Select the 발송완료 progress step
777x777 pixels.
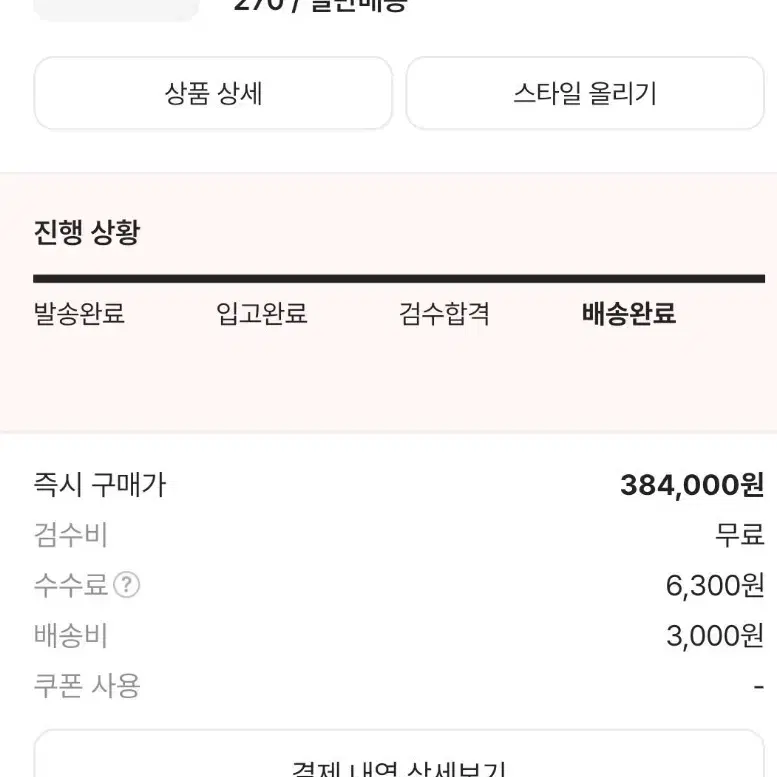(79, 314)
